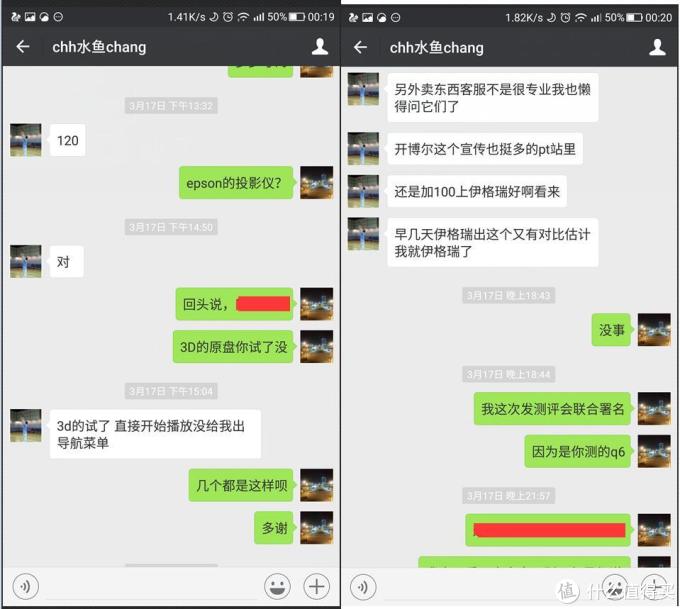The width and height of the screenshot is (680, 609).
Task: Tap own avatar beside '没事' message
Action: click(654, 330)
